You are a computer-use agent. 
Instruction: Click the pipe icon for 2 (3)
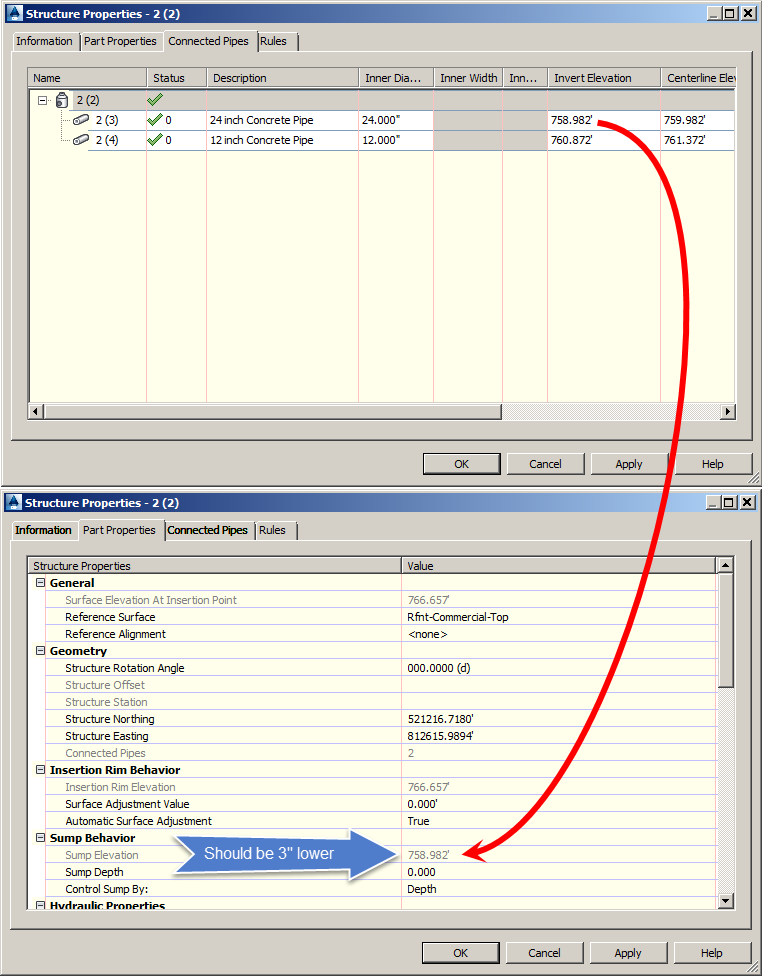coord(81,120)
